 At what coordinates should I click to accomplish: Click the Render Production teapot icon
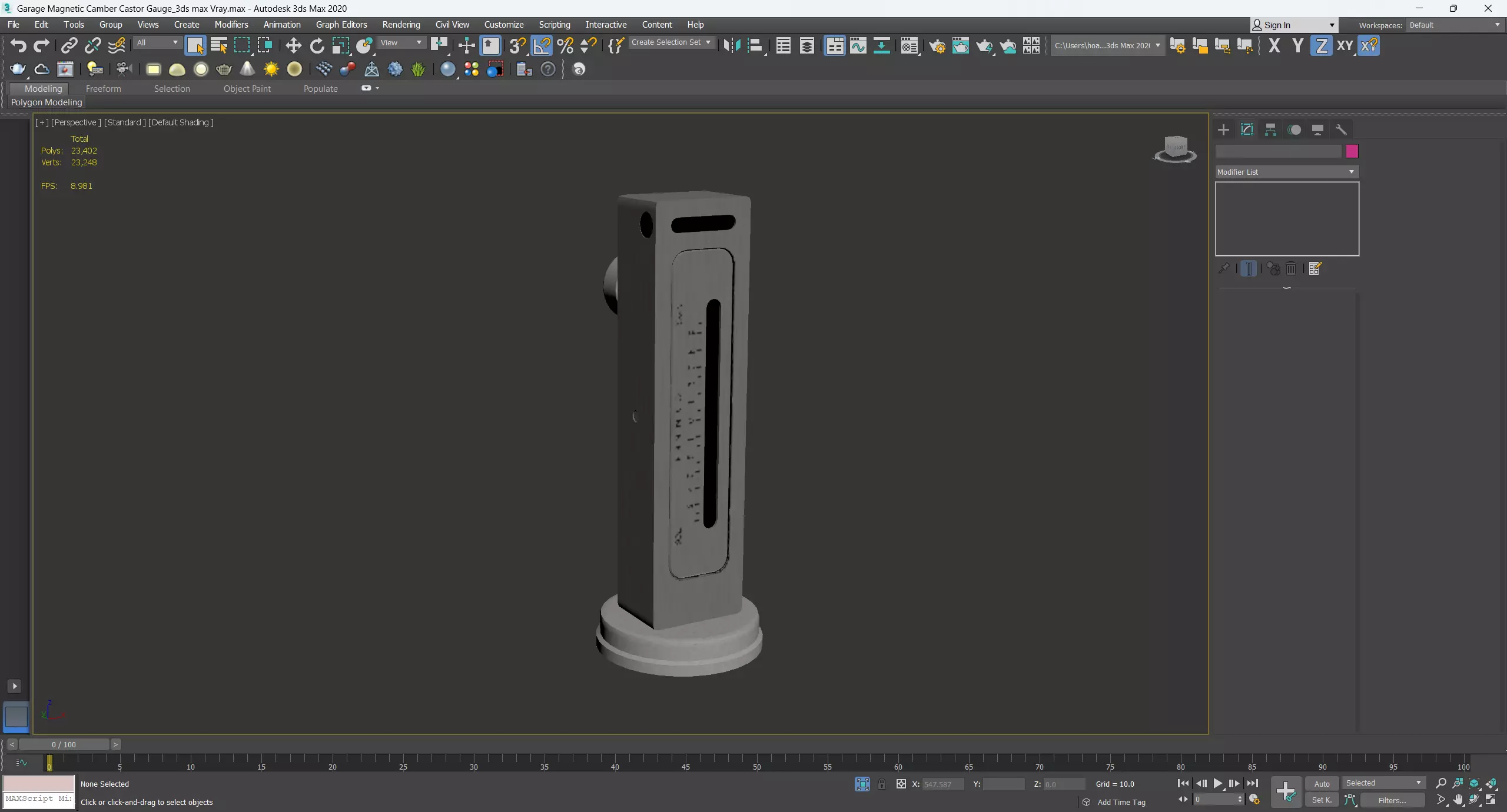pos(984,45)
